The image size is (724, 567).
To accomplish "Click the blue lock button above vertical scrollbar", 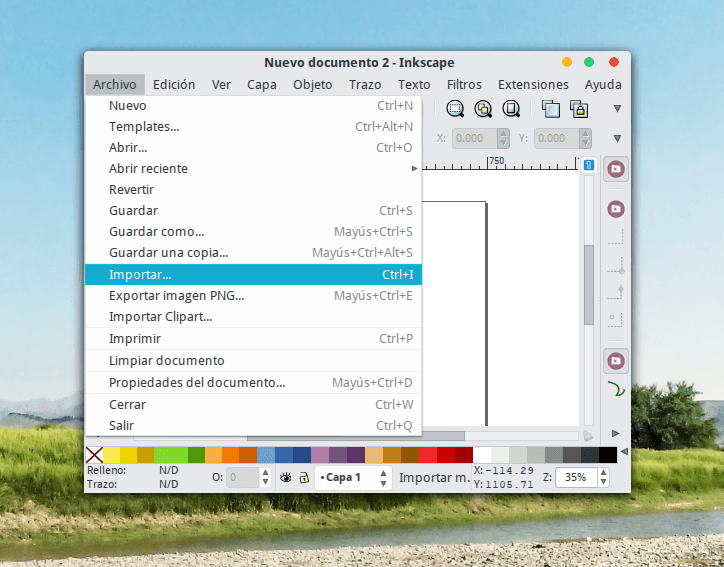I will pos(589,165).
